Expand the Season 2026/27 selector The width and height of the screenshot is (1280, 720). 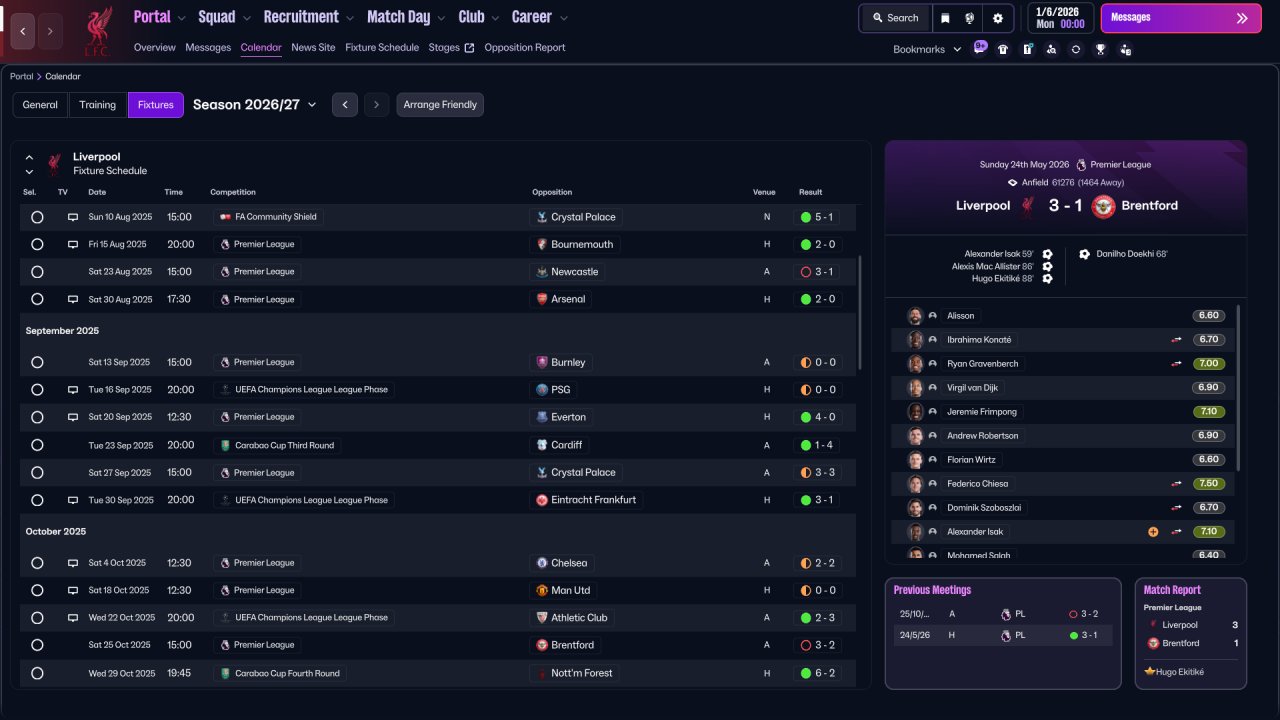point(255,105)
